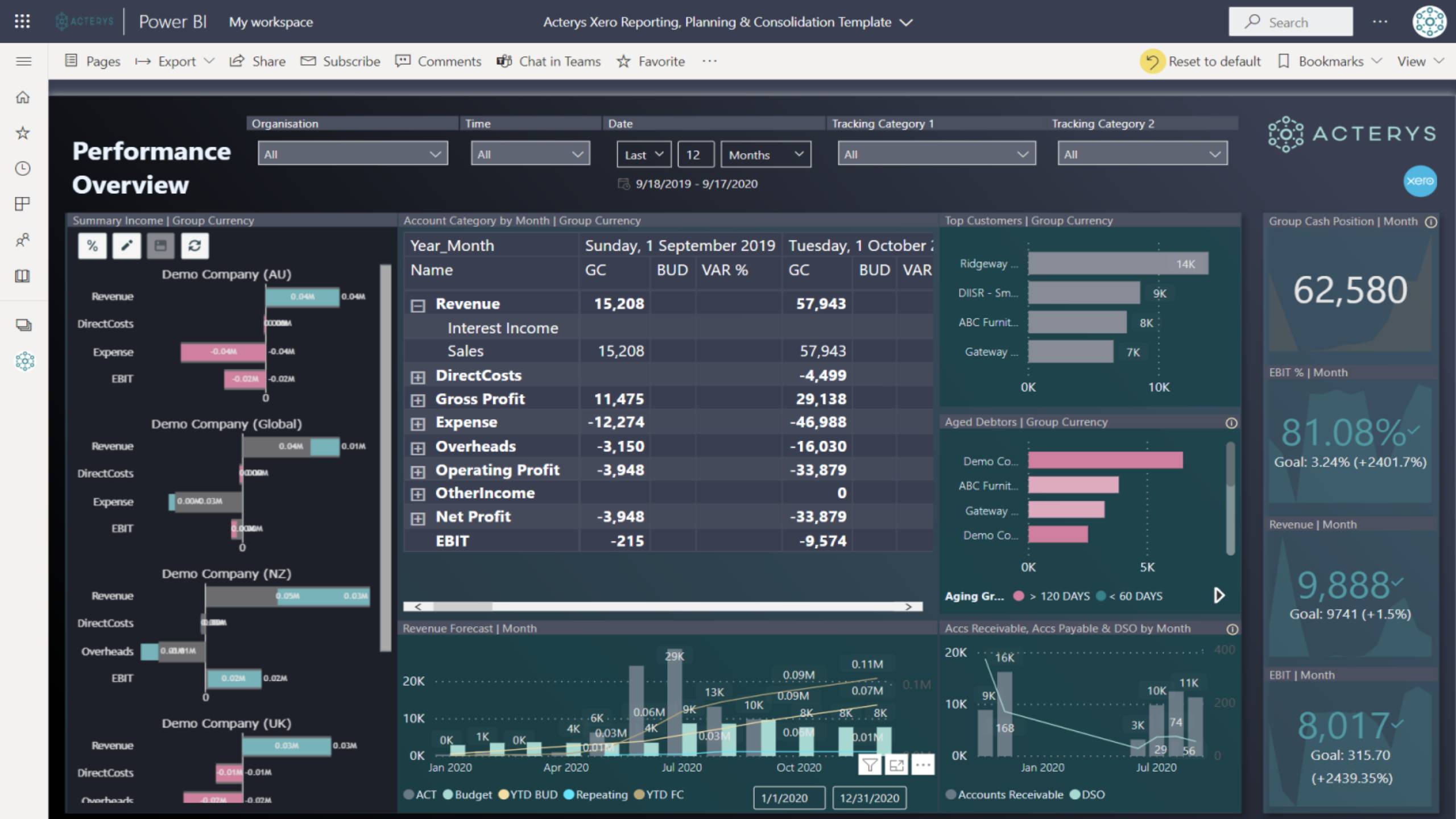
Task: Open the View menu
Action: (1420, 61)
